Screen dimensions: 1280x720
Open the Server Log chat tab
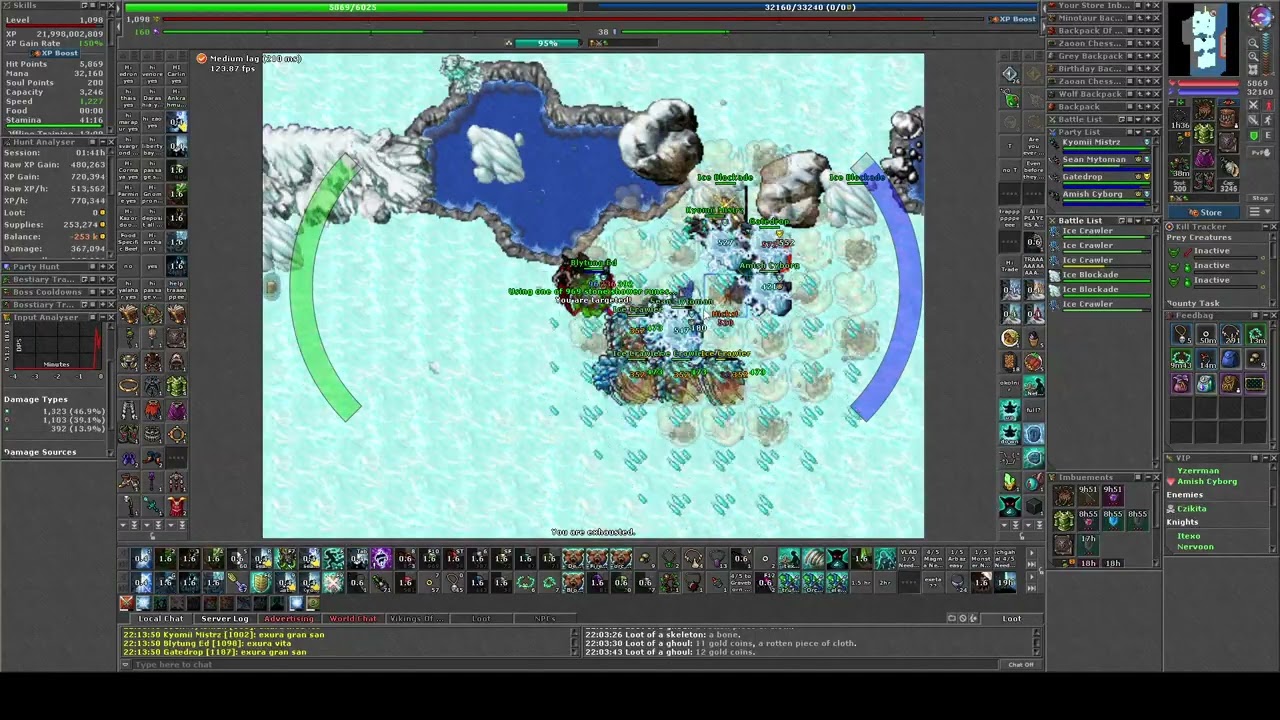click(224, 618)
